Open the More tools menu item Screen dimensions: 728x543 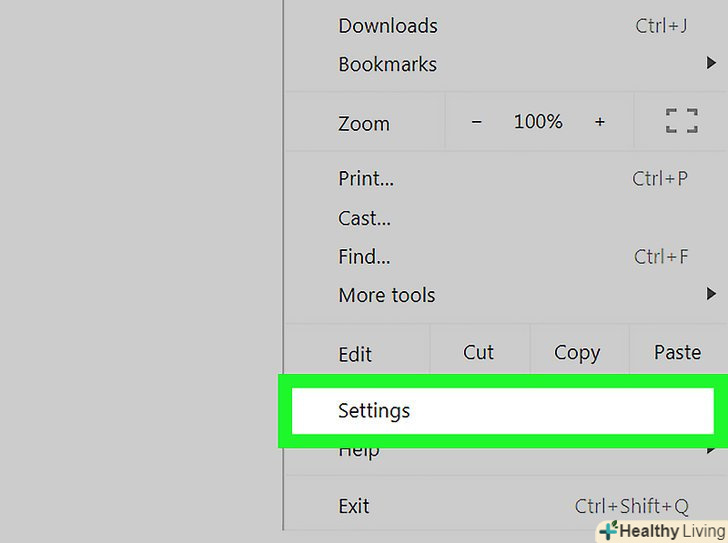tap(386, 295)
